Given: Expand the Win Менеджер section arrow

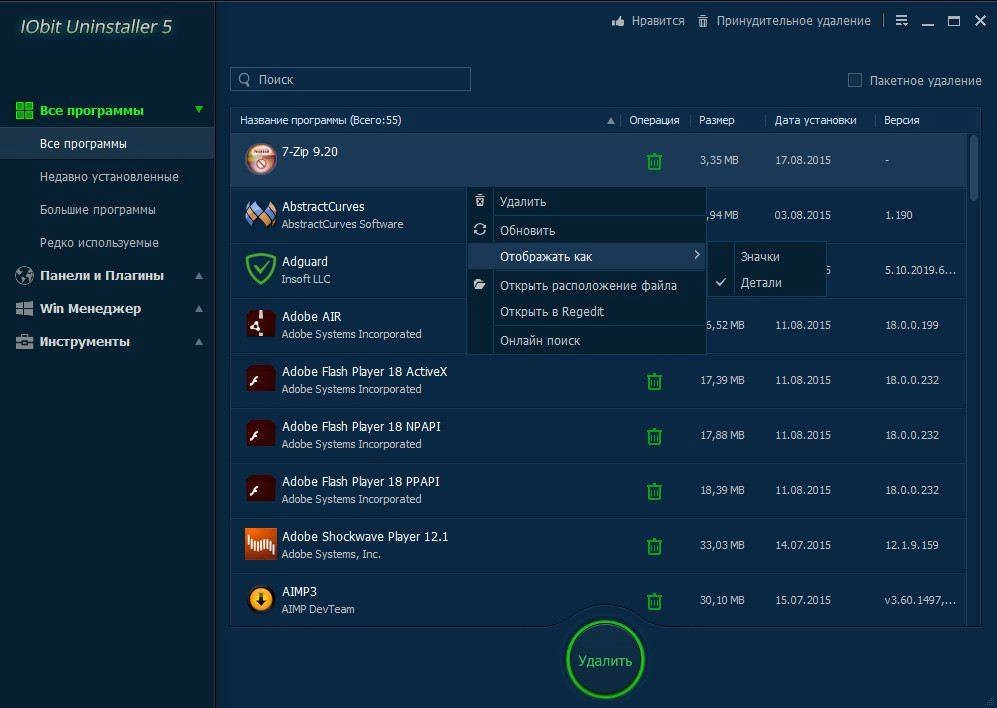Looking at the screenshot, I should [199, 309].
